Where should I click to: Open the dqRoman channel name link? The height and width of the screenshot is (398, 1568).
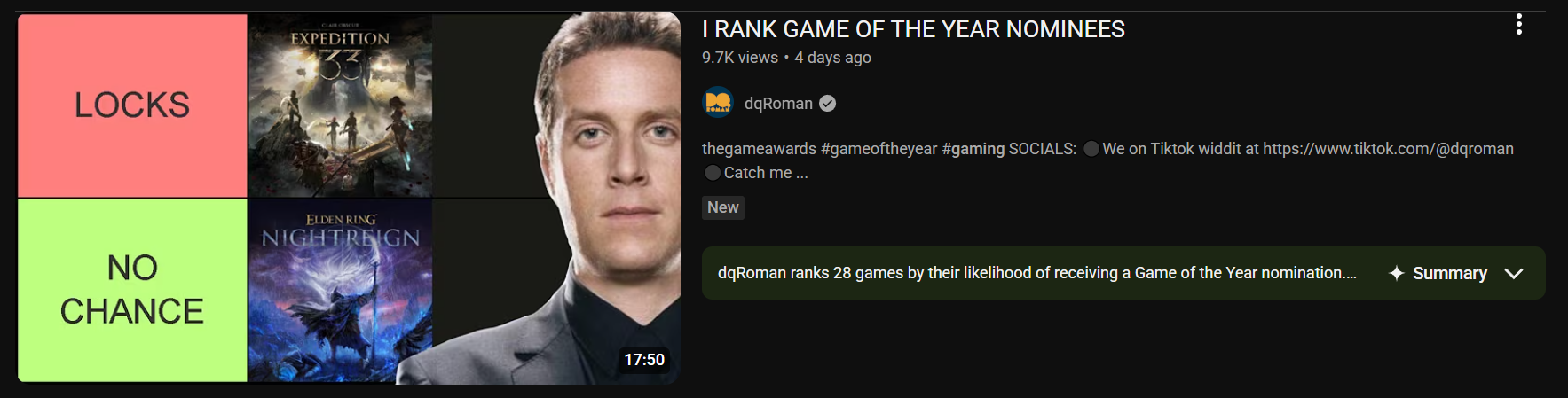point(778,104)
